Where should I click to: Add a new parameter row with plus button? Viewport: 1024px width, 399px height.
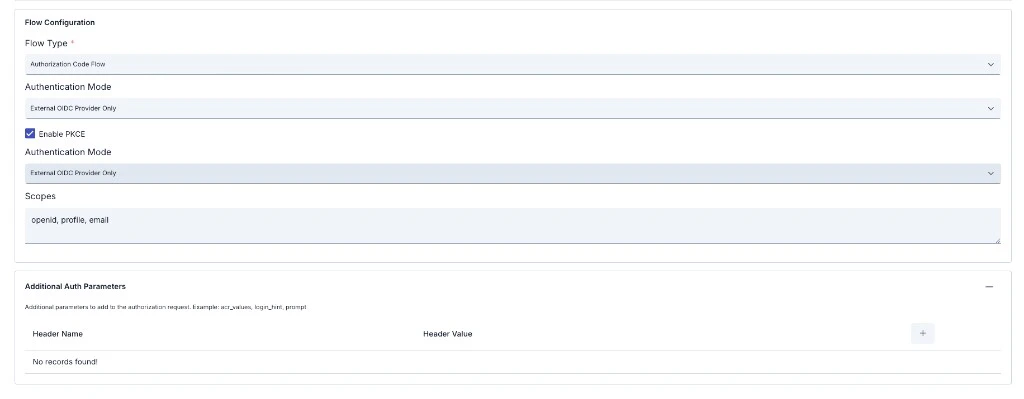[x=922, y=334]
